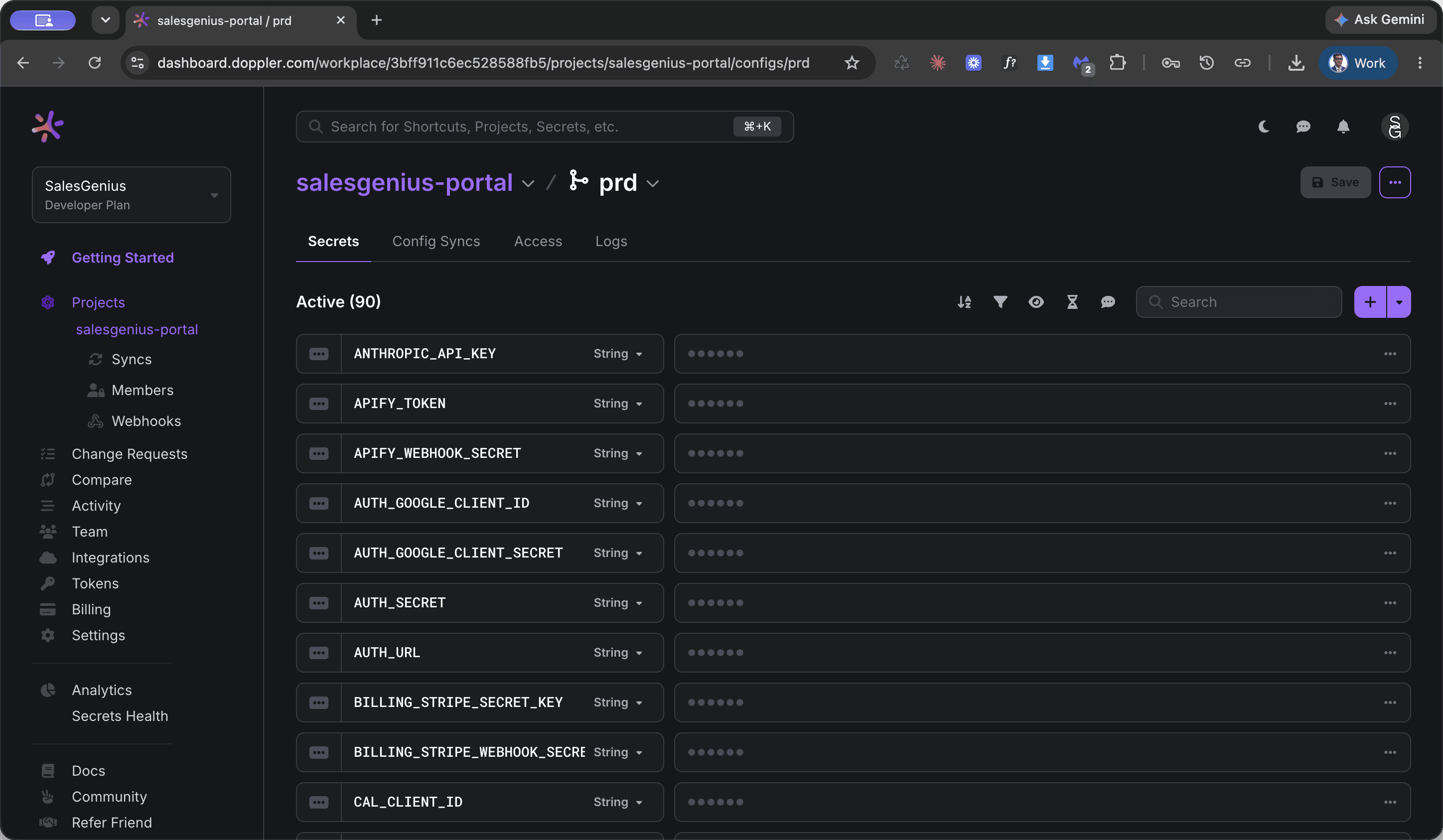Click the Docs book icon
This screenshot has width=1443, height=840.
pos(47,771)
